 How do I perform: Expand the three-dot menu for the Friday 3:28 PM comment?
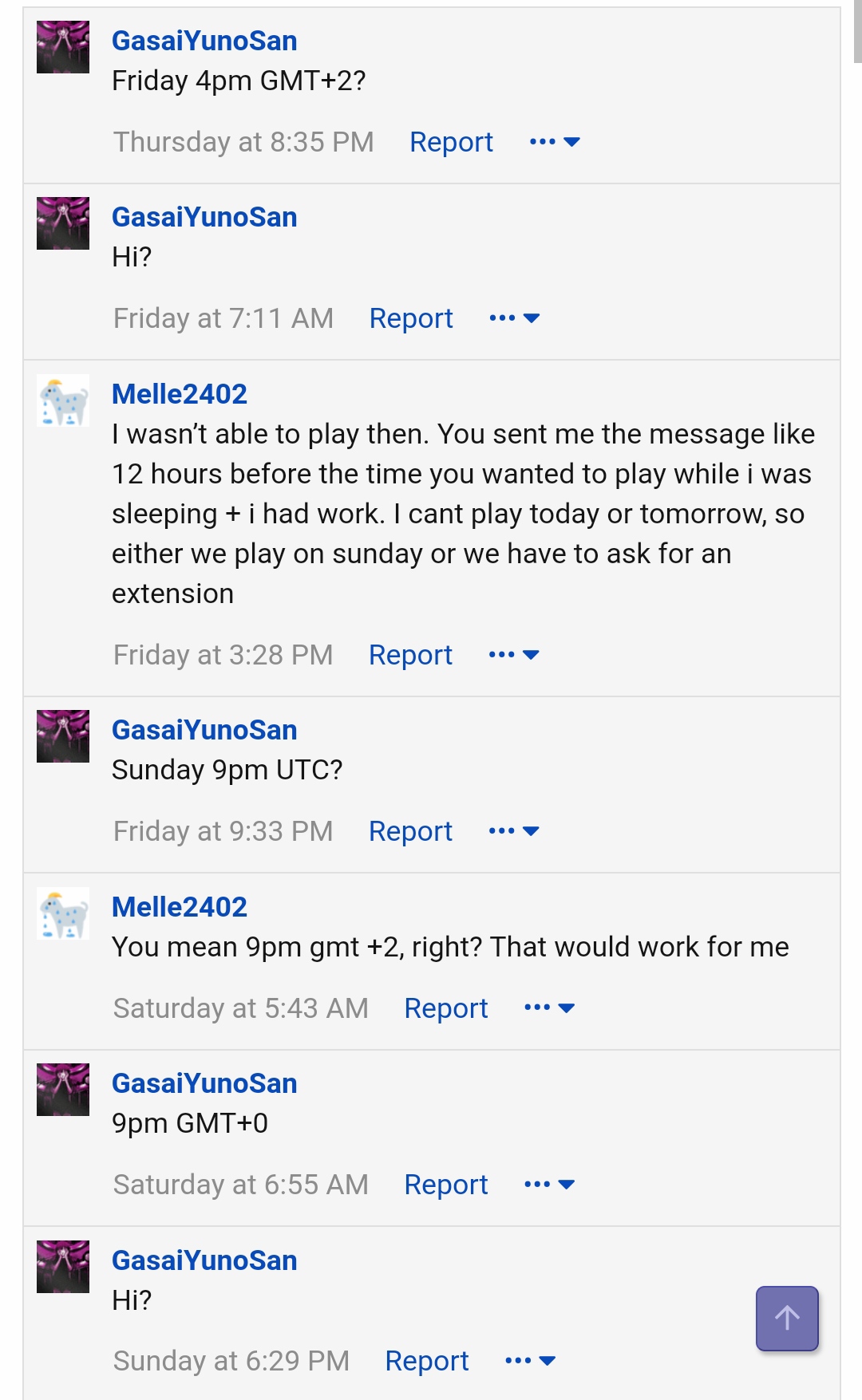pyautogui.click(x=514, y=655)
